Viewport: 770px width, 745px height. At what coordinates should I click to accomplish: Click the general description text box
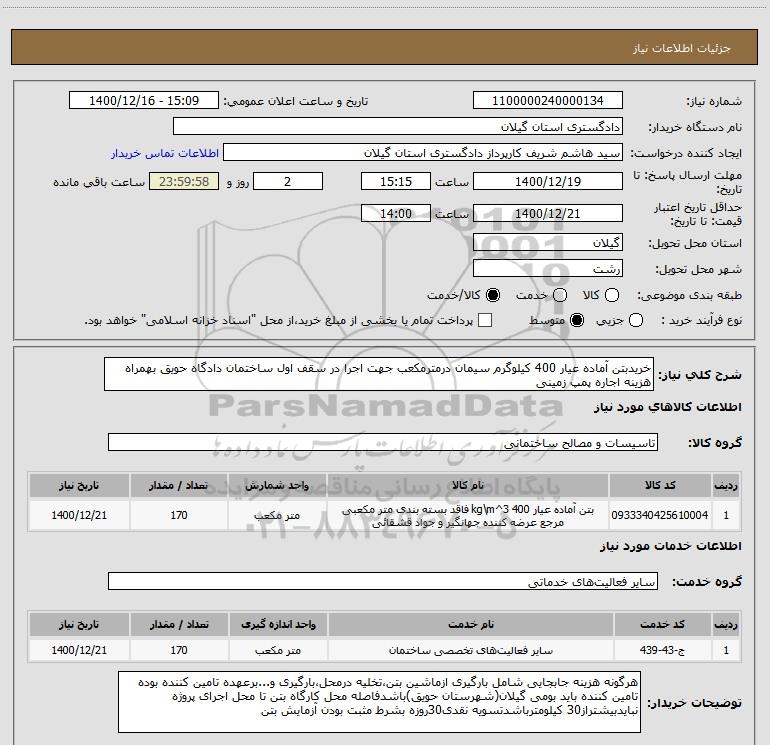coord(379,374)
